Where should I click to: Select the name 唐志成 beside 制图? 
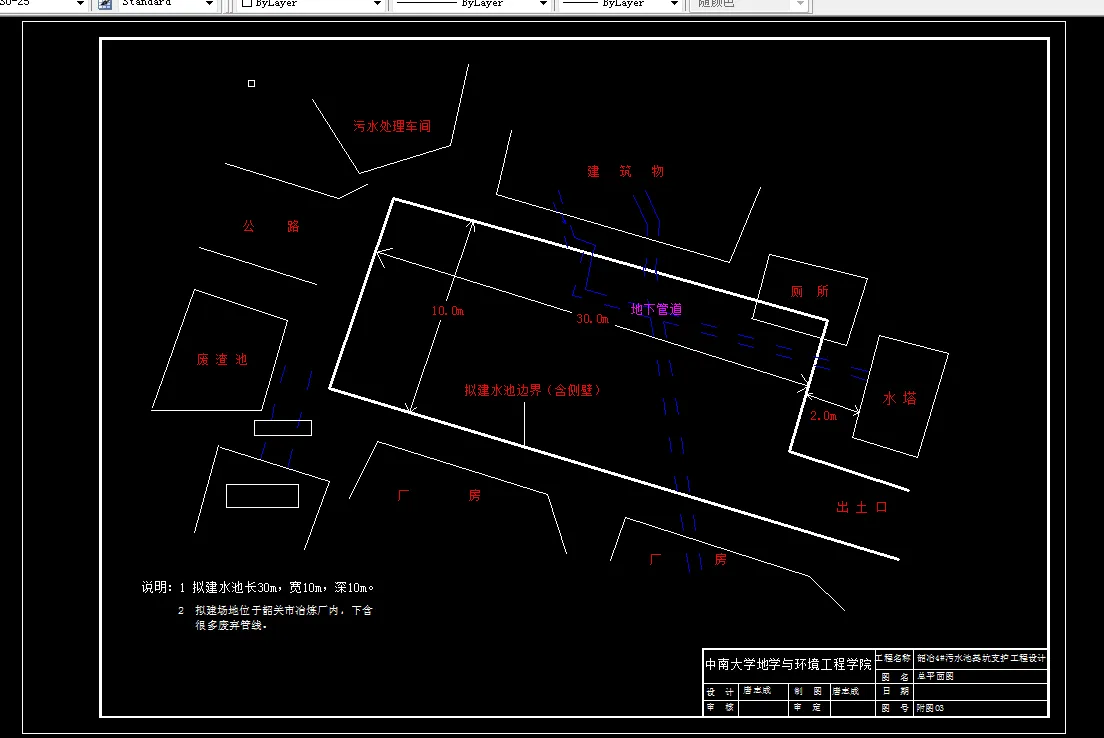pyautogui.click(x=846, y=692)
